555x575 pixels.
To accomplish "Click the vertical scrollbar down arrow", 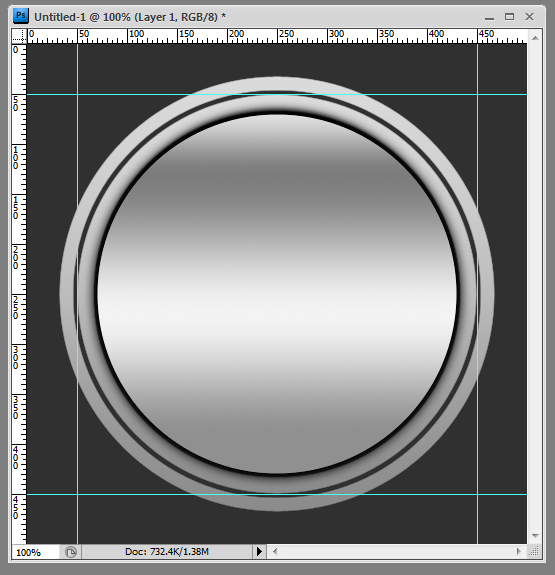I will [535, 536].
